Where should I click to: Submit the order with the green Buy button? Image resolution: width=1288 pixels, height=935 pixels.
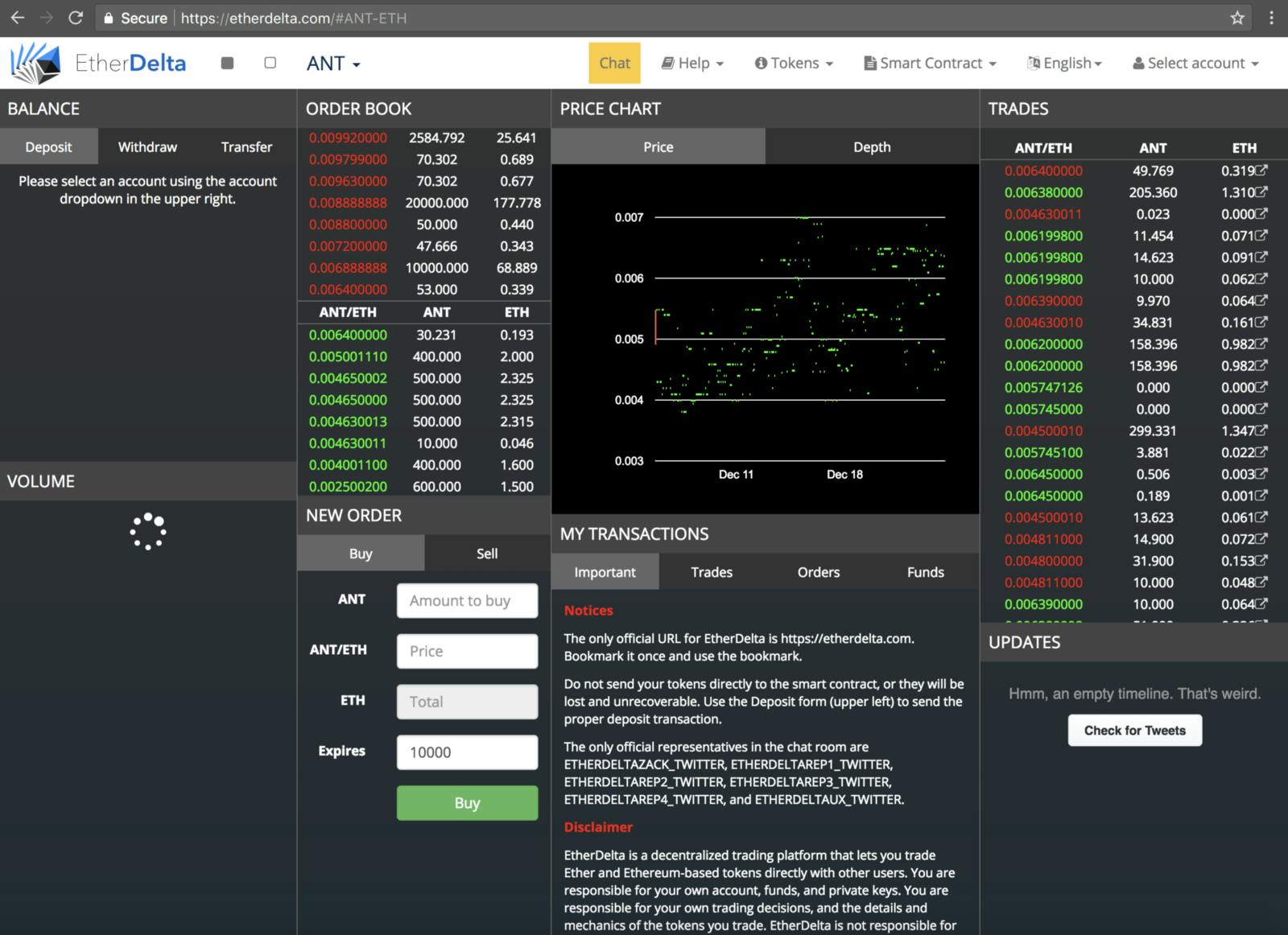coord(467,802)
